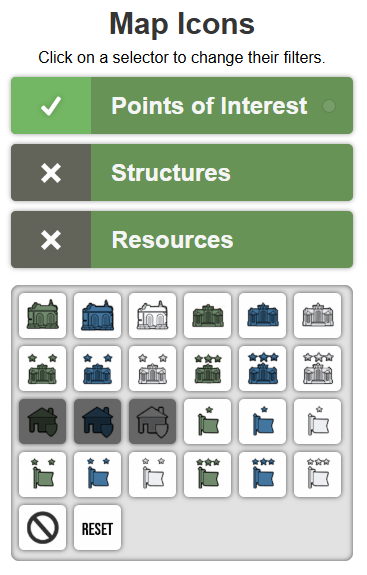
Task: Enable the Structures filter X box
Action: coord(51,173)
